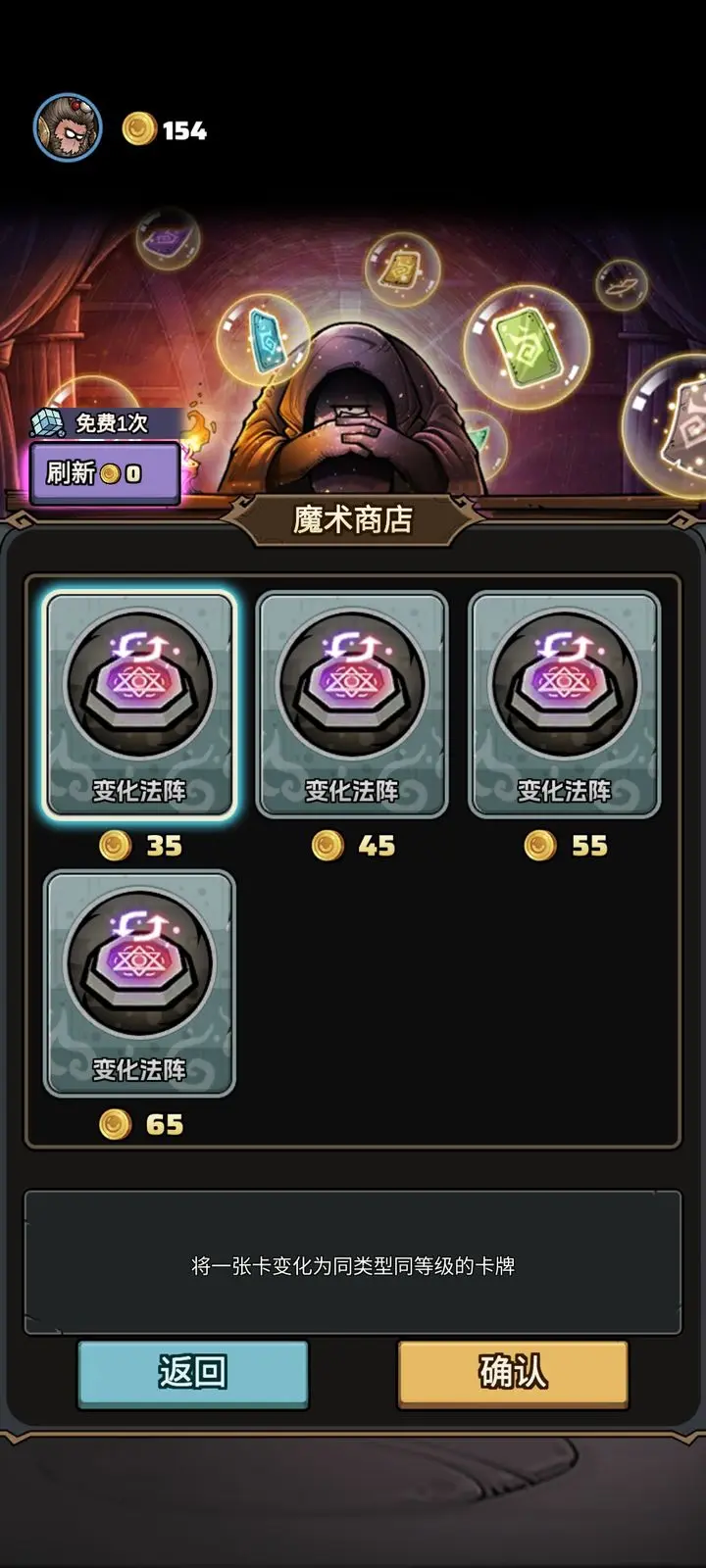Screen dimensions: 706x1568
Task: Select the 变化法阵 card priced 55
Action: pos(565,705)
